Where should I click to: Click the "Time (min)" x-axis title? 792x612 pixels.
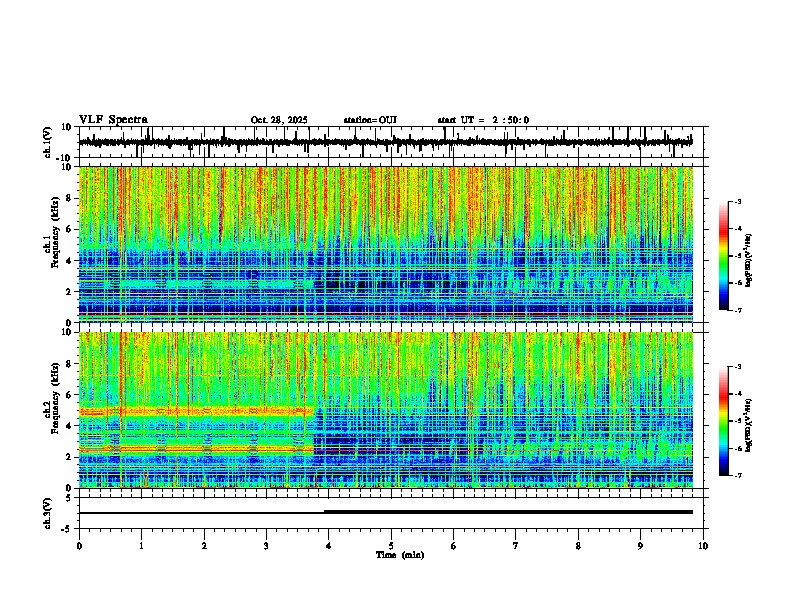[400, 555]
